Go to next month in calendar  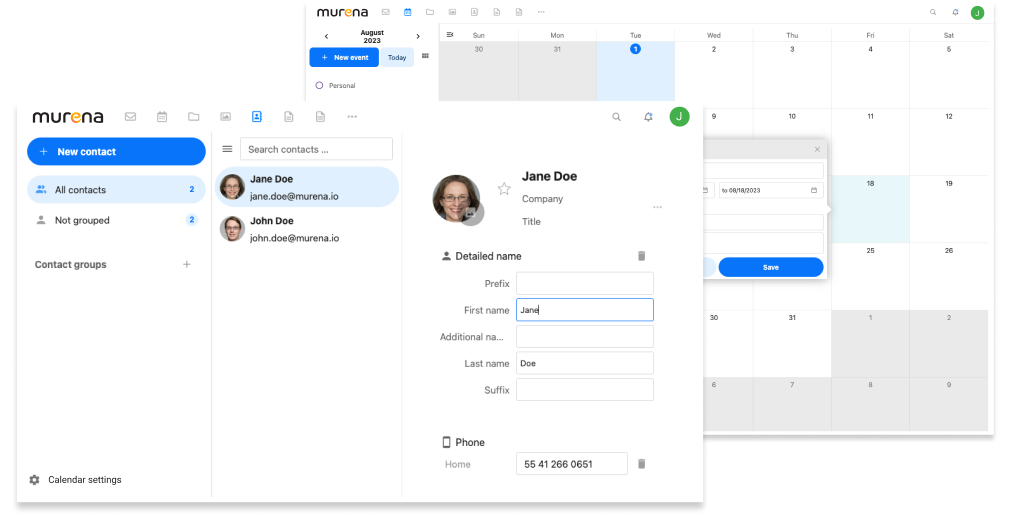tap(418, 37)
